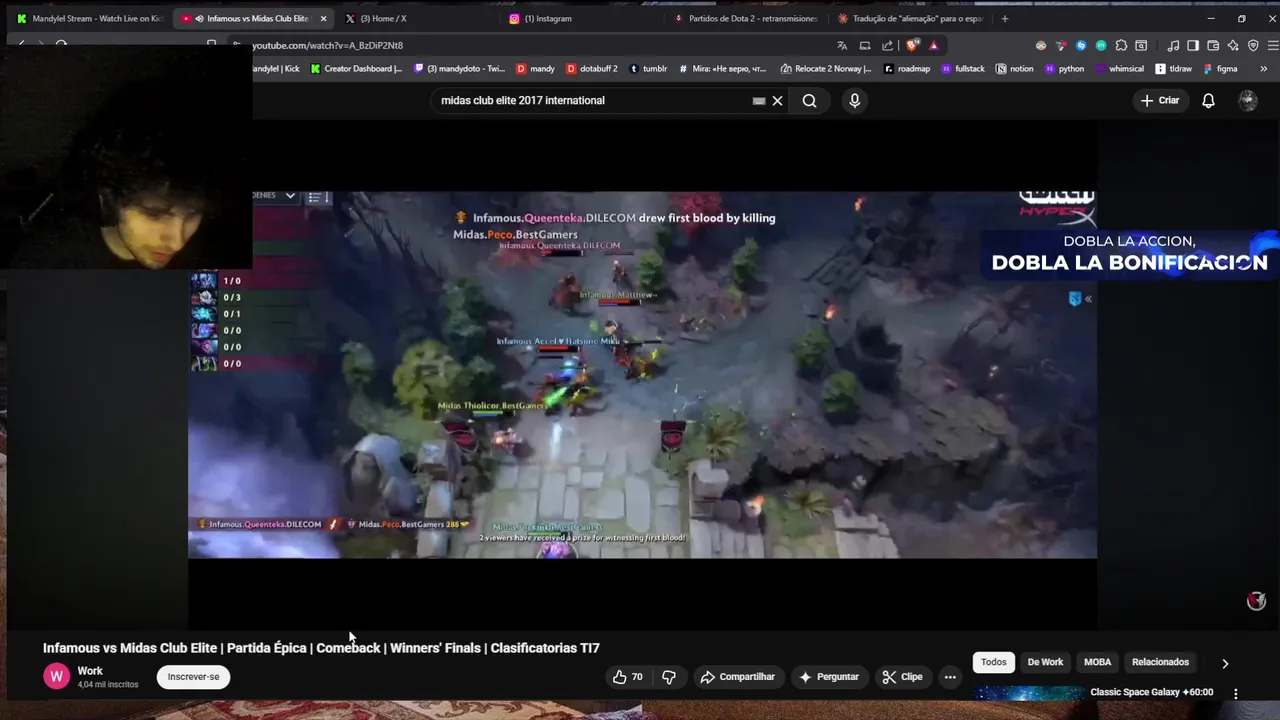
Task: Open the Brave VPN shield icon
Action: pos(1253,45)
